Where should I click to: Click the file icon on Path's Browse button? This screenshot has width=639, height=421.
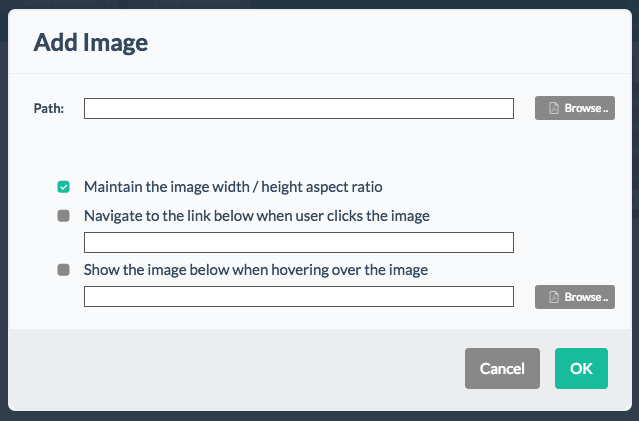pos(553,108)
